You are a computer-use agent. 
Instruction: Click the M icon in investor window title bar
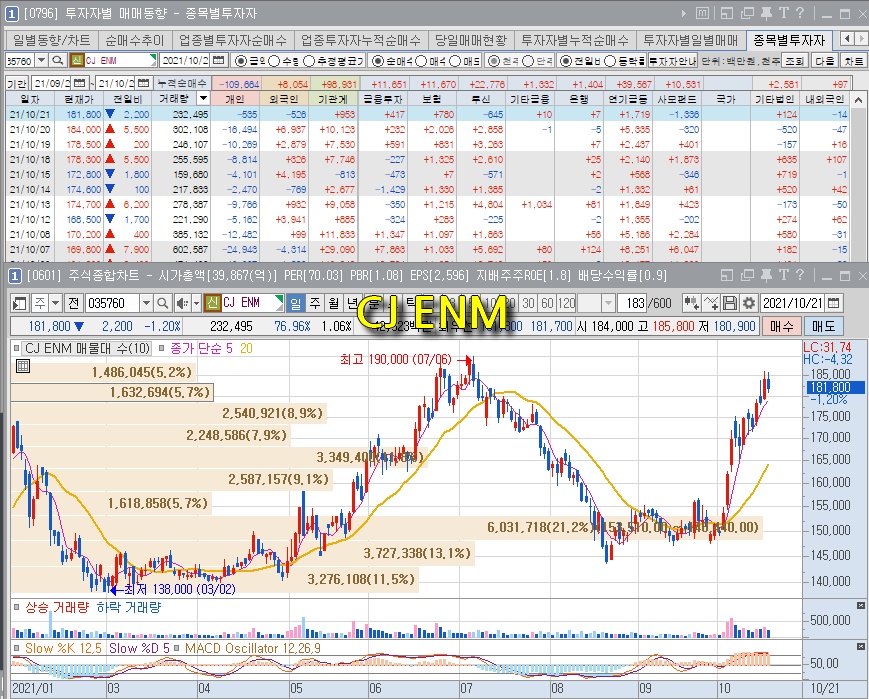coord(703,13)
